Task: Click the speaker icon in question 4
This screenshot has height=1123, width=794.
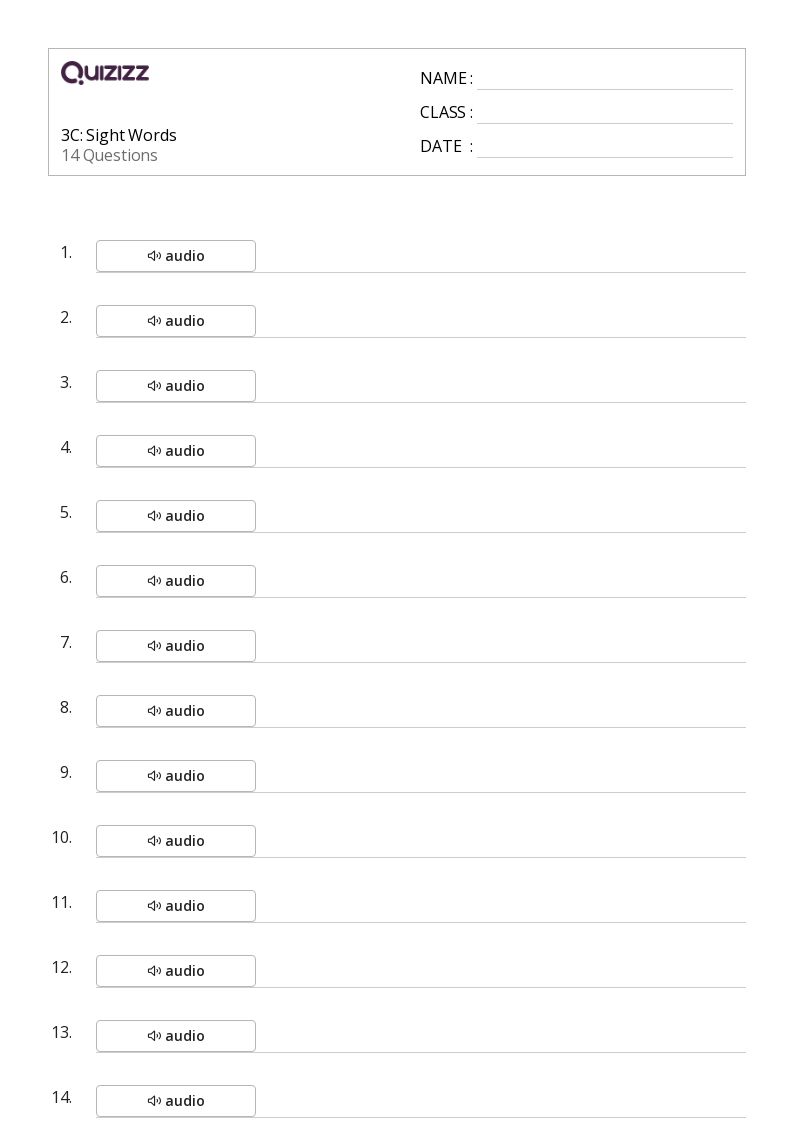Action: click(x=154, y=451)
